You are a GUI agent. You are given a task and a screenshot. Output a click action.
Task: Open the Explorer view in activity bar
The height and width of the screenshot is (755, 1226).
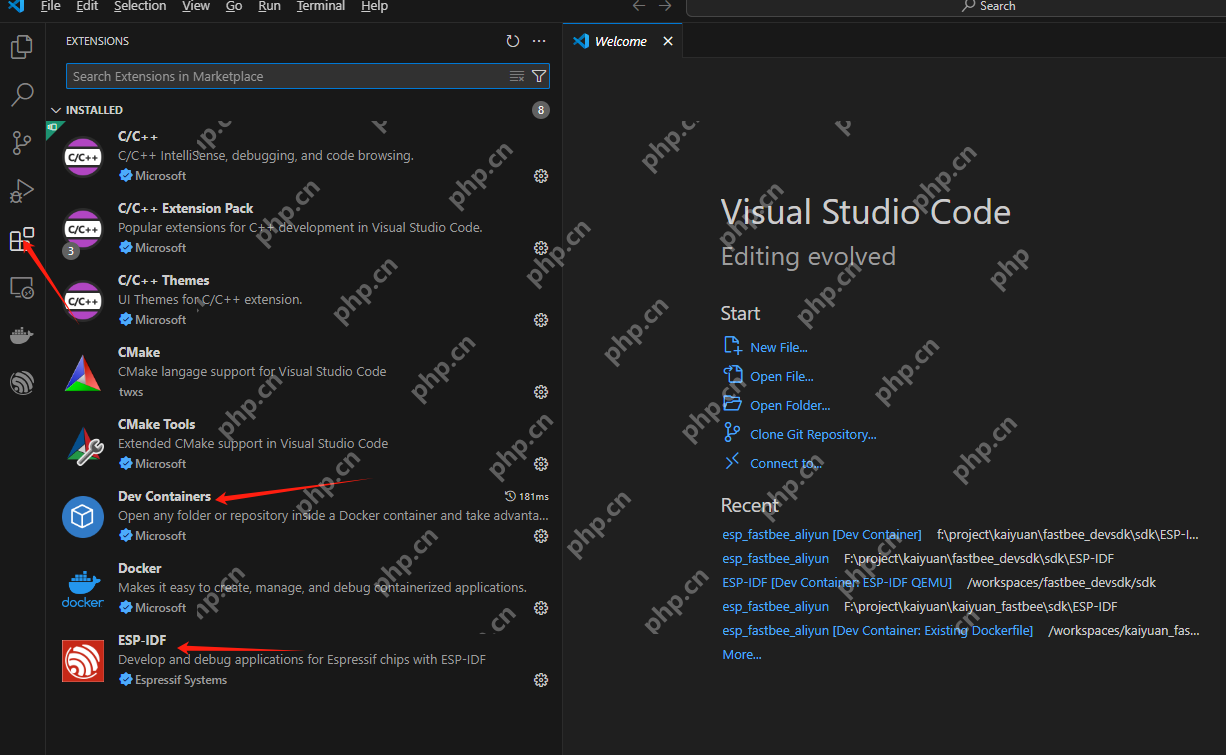[22, 47]
